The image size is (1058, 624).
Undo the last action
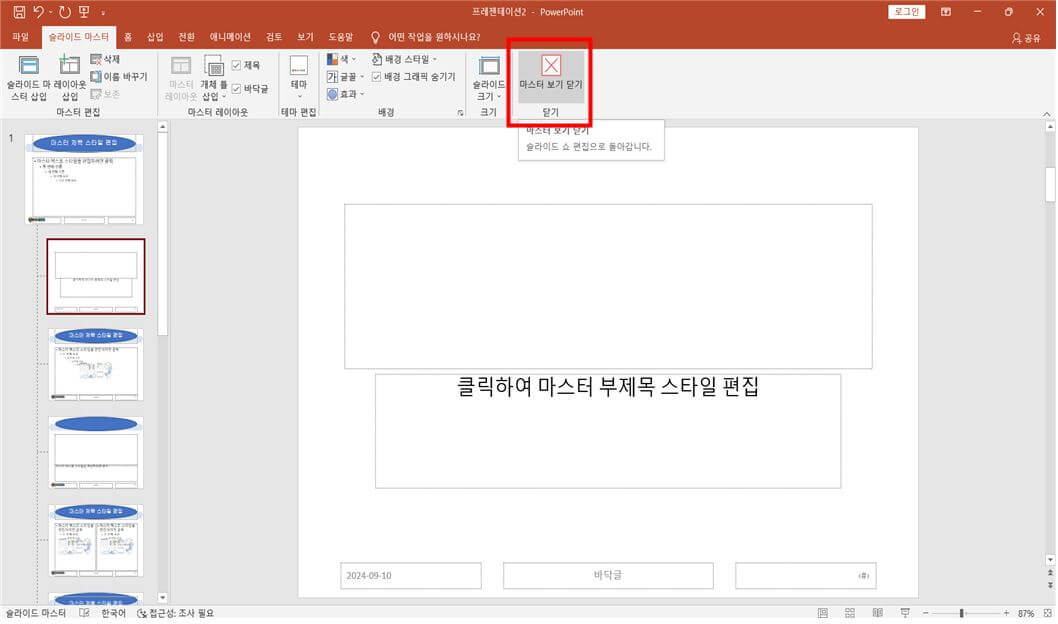coord(38,11)
